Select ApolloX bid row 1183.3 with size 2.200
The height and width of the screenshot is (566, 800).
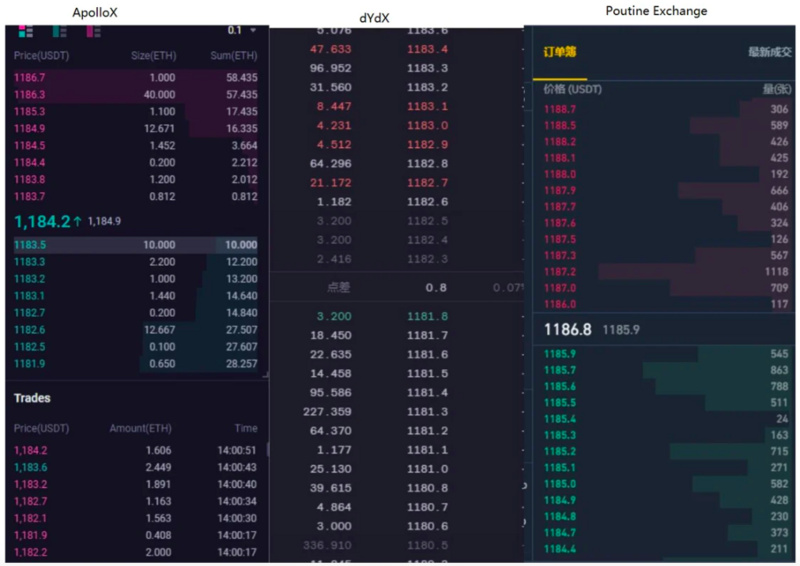pos(136,262)
